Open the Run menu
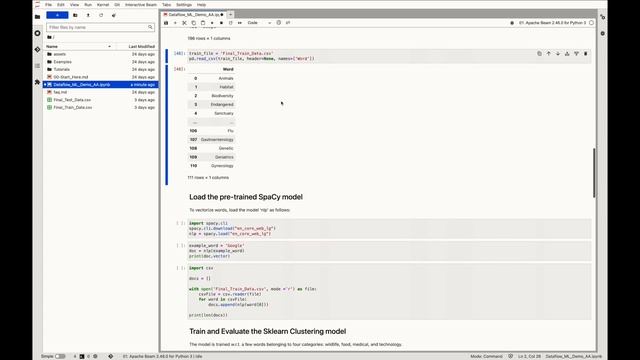The image size is (640, 360). coord(88,4)
